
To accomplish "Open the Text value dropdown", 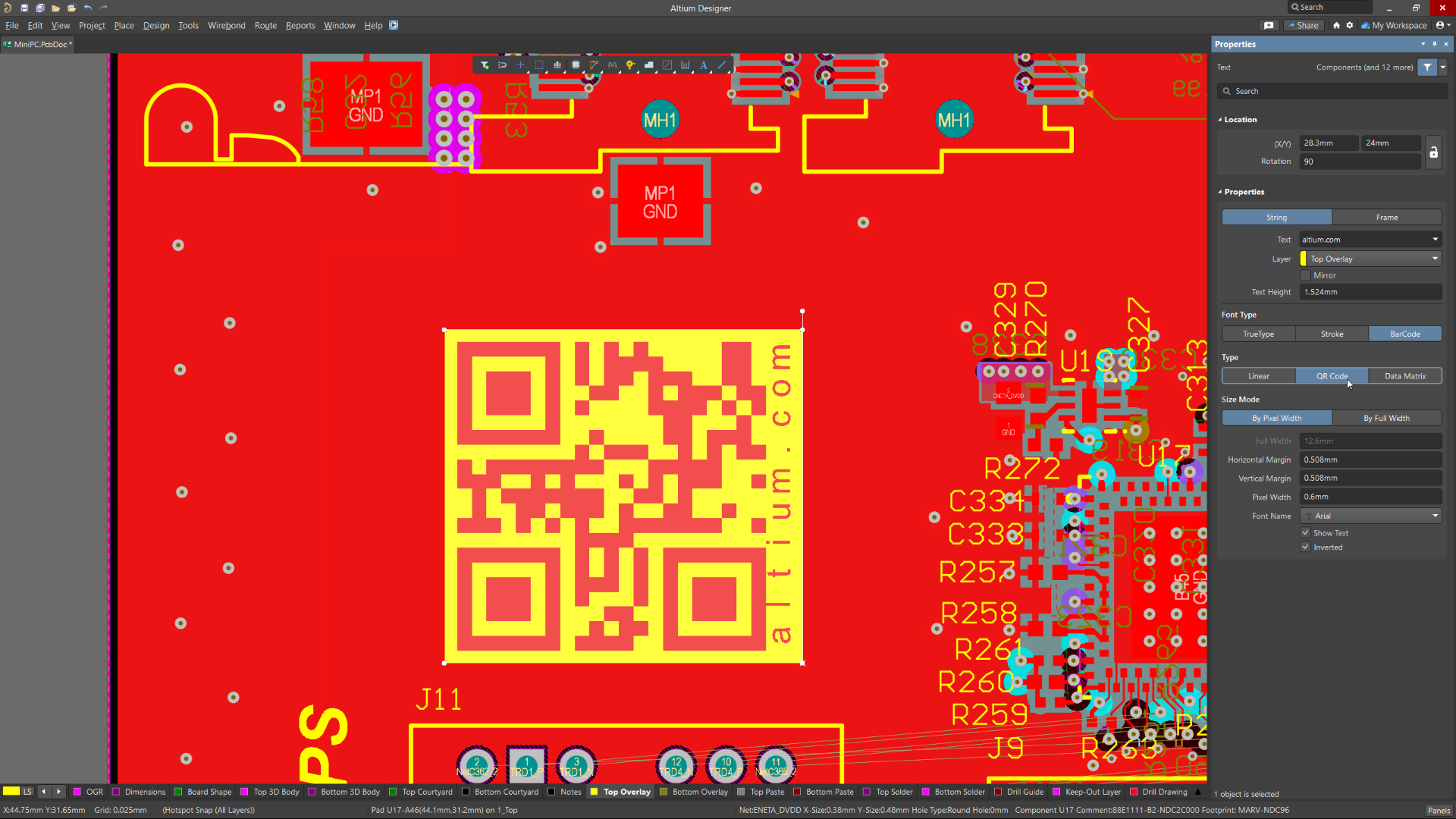I will click(1435, 240).
